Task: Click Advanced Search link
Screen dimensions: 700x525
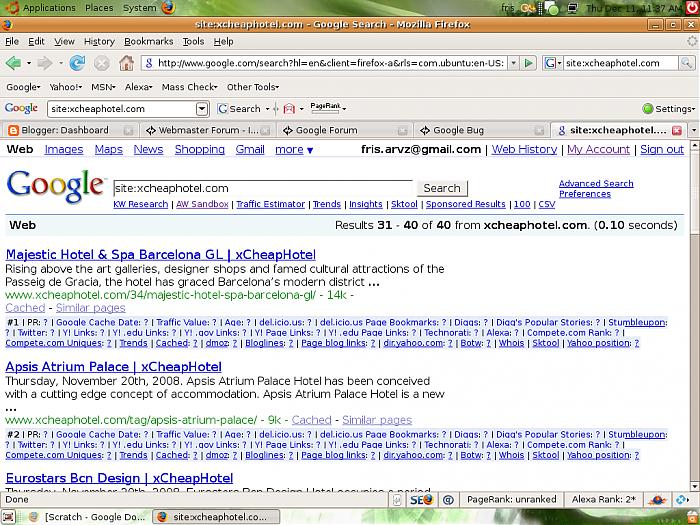Action: [596, 183]
